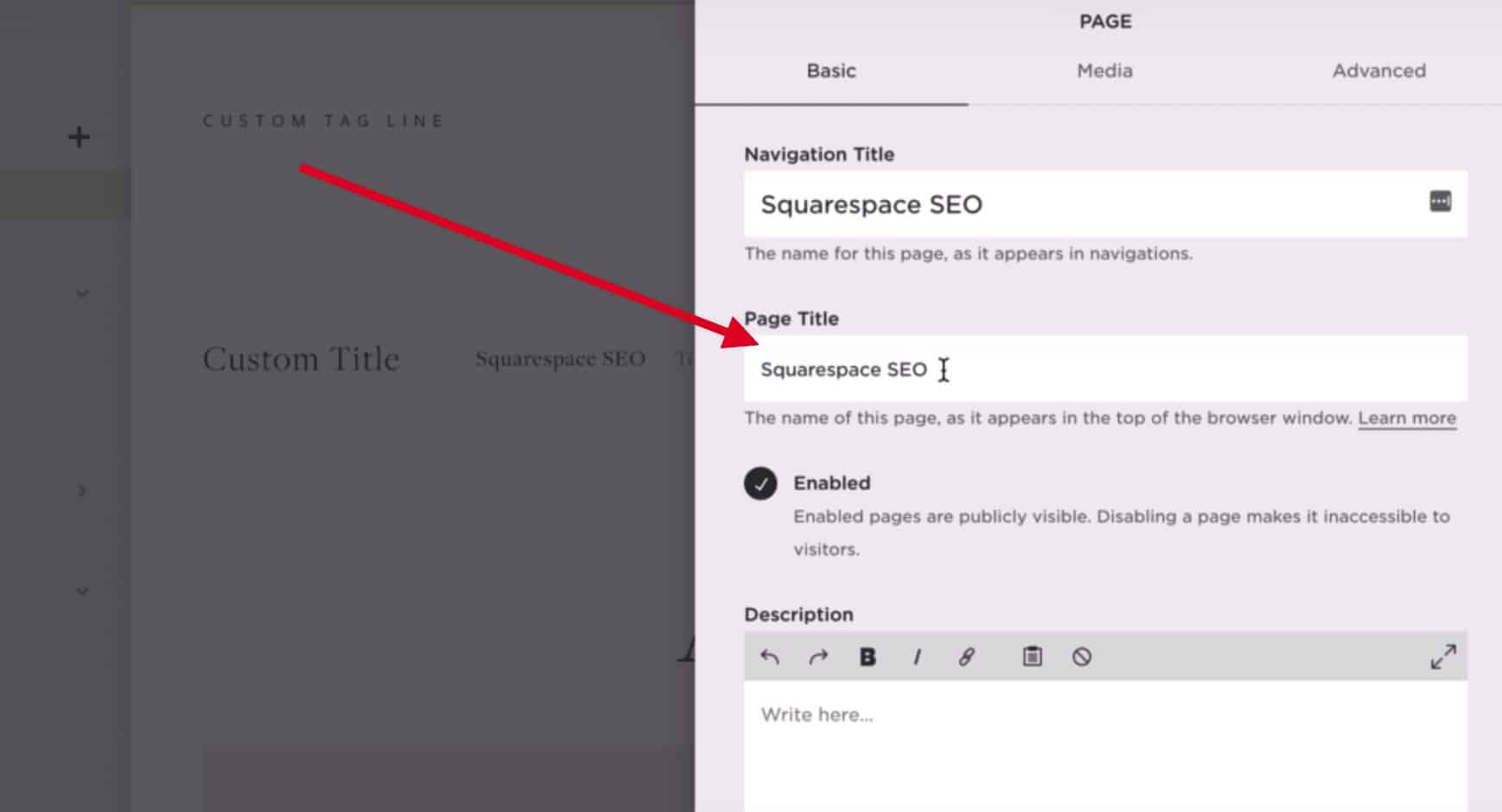Screen dimensions: 1502x812
Task: Click the icon inside the Navigation Title field
Action: 1440,202
